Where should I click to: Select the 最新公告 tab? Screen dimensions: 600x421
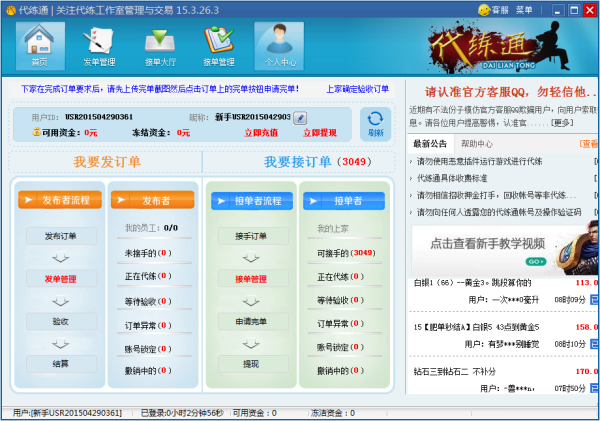[429, 144]
